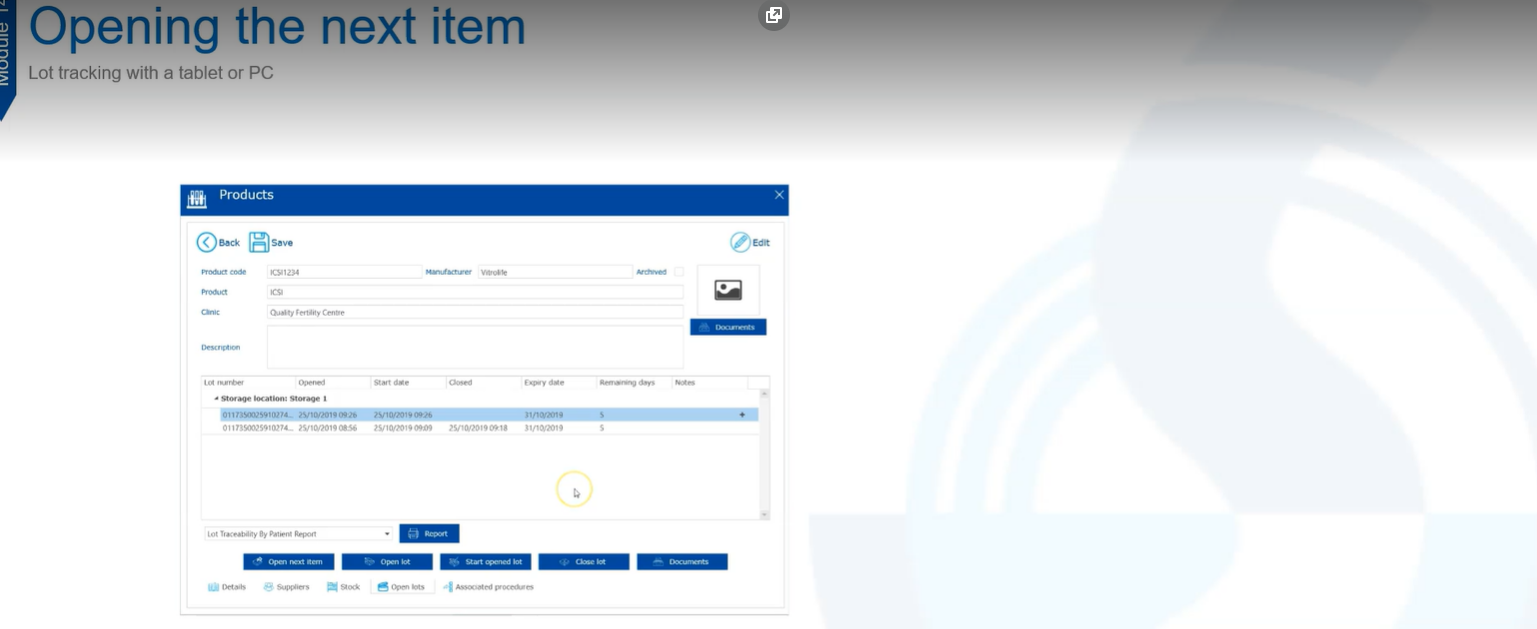
Task: Tick the Archived checkbox
Action: point(679,272)
